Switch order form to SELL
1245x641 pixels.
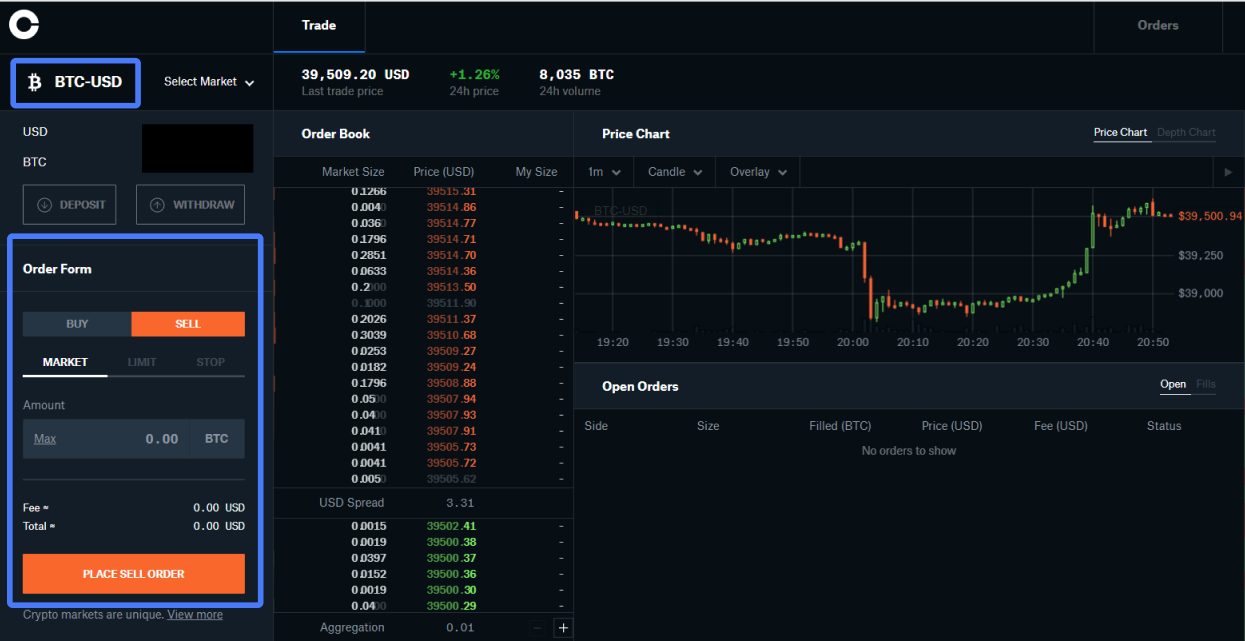(x=188, y=324)
